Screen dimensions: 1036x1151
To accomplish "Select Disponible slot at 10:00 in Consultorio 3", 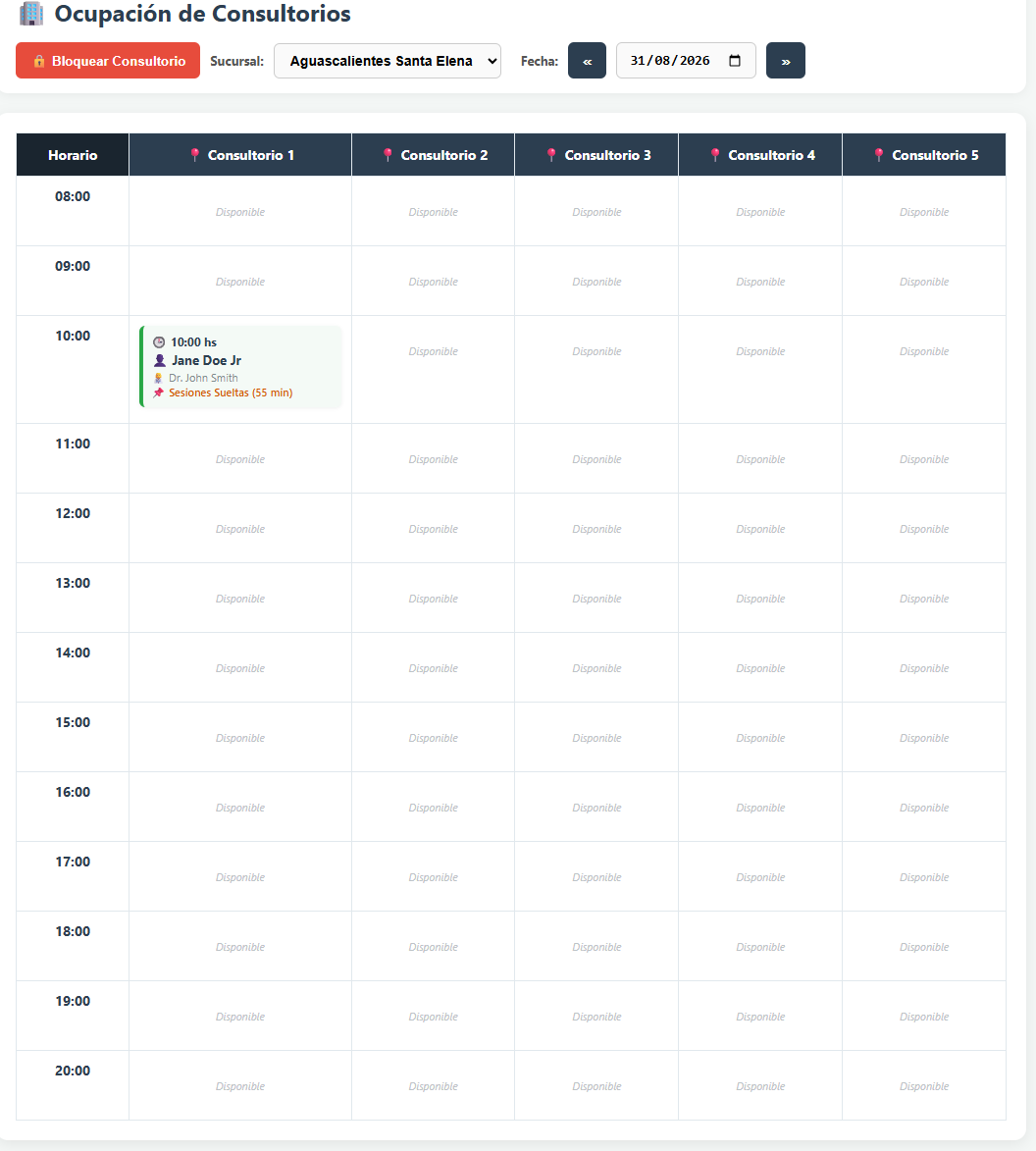I will coord(596,351).
